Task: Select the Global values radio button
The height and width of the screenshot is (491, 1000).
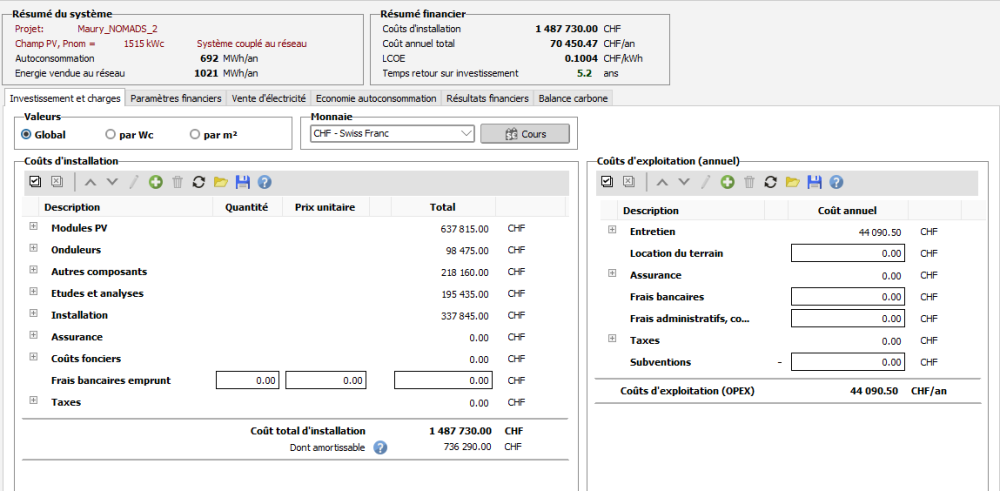Action: point(27,134)
